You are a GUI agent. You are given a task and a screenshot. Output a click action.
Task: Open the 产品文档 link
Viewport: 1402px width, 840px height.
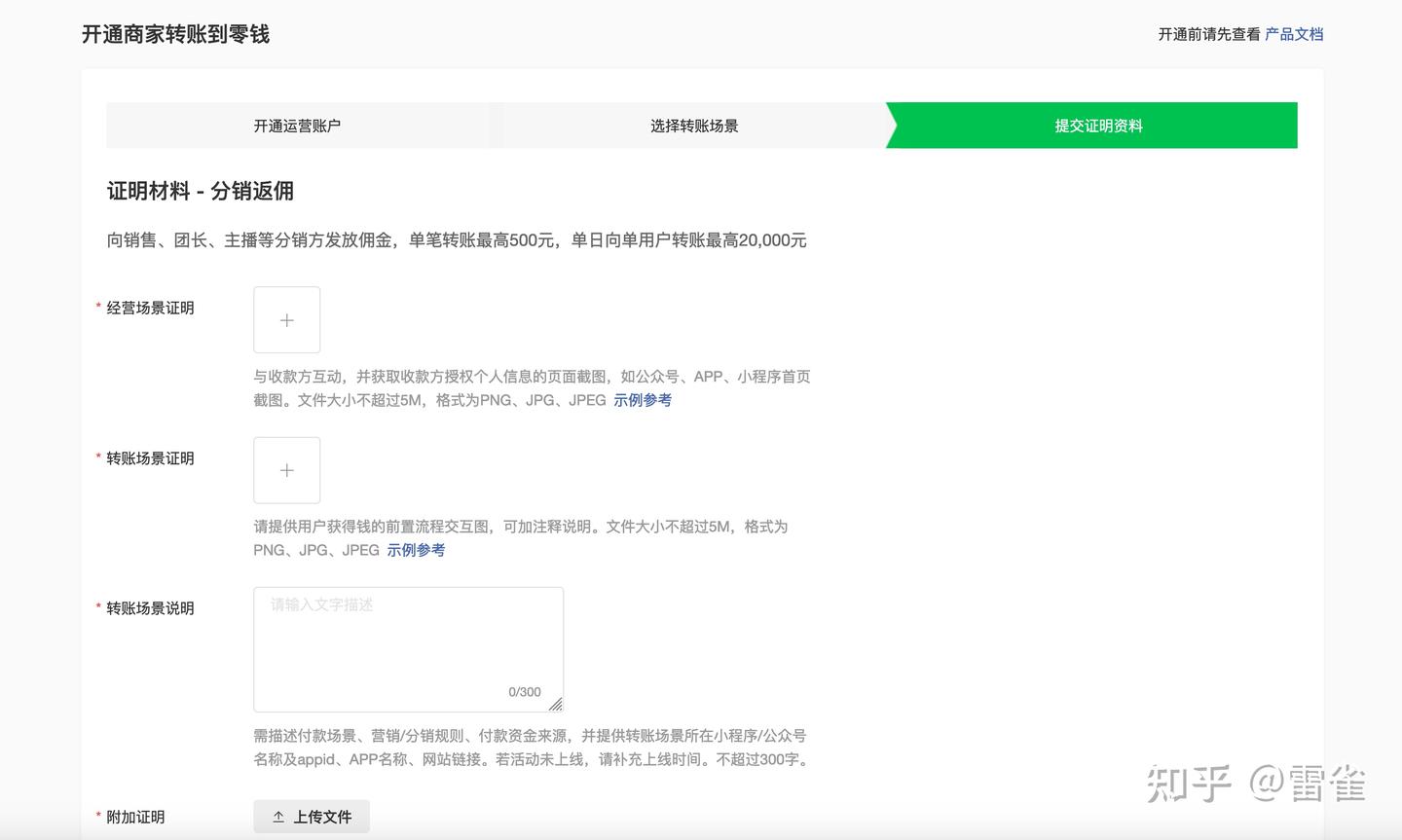pos(1295,33)
